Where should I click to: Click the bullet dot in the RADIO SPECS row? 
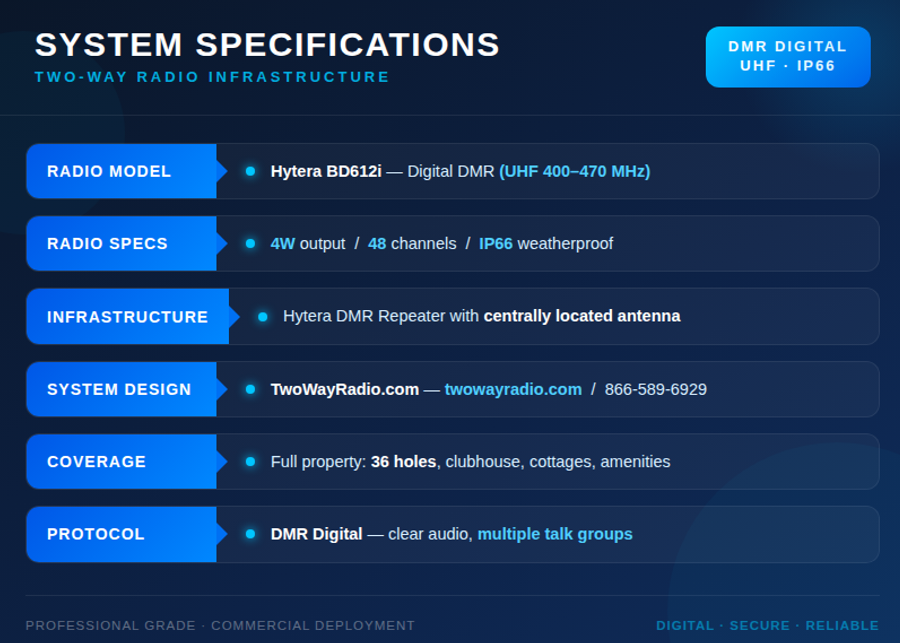click(x=250, y=243)
